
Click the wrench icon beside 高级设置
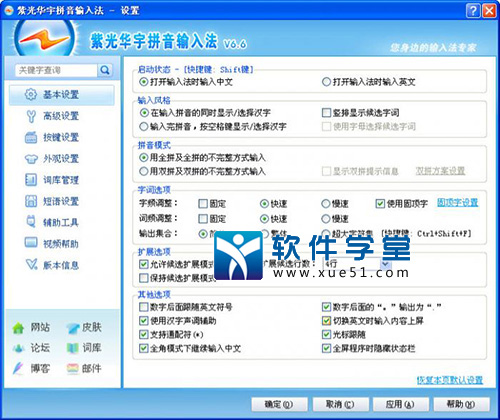(31, 116)
